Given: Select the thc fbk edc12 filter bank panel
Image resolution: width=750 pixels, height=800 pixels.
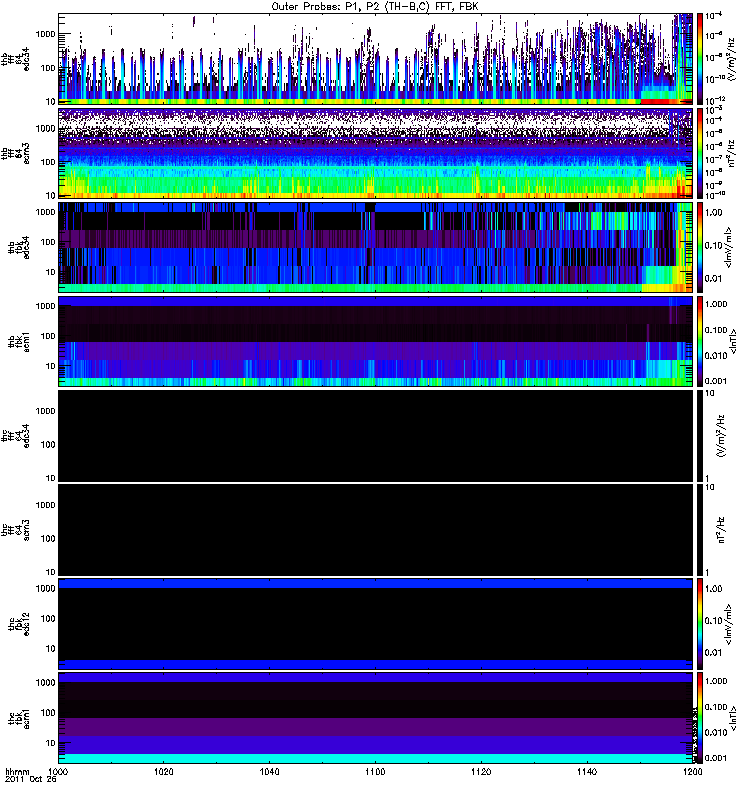Looking at the screenshot, I should coord(375,623).
